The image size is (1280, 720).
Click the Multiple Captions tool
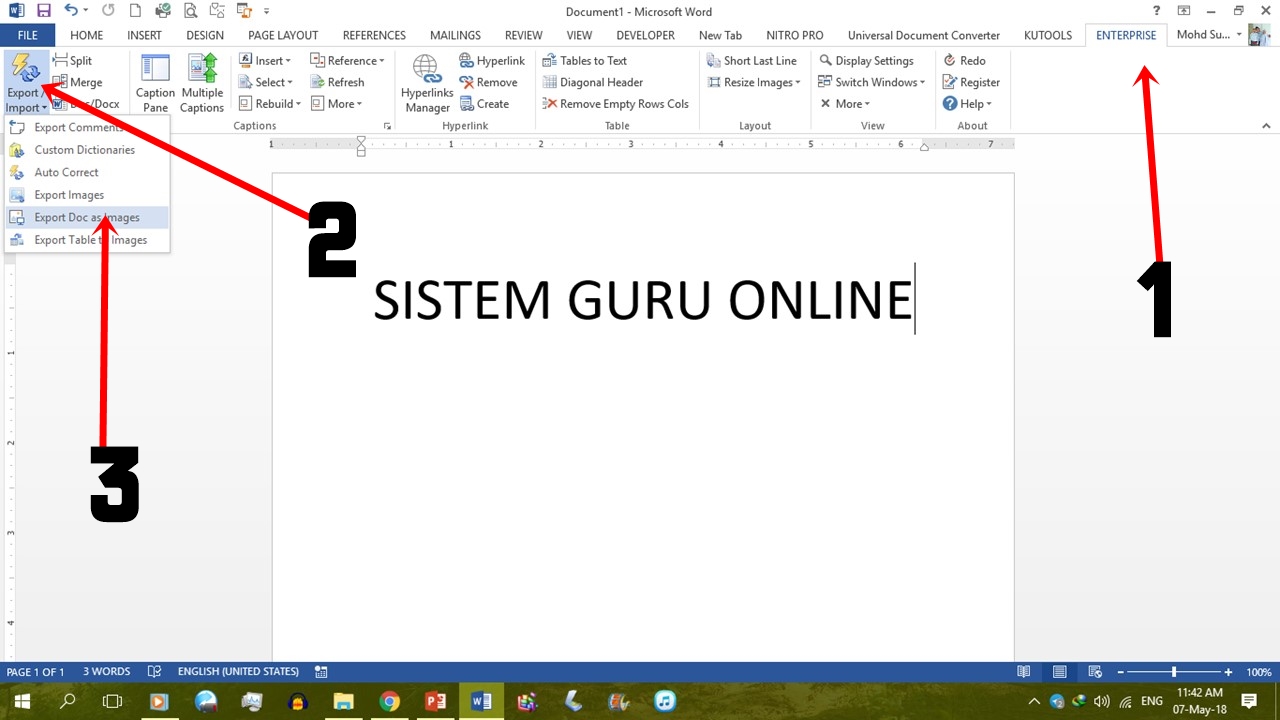pos(202,83)
